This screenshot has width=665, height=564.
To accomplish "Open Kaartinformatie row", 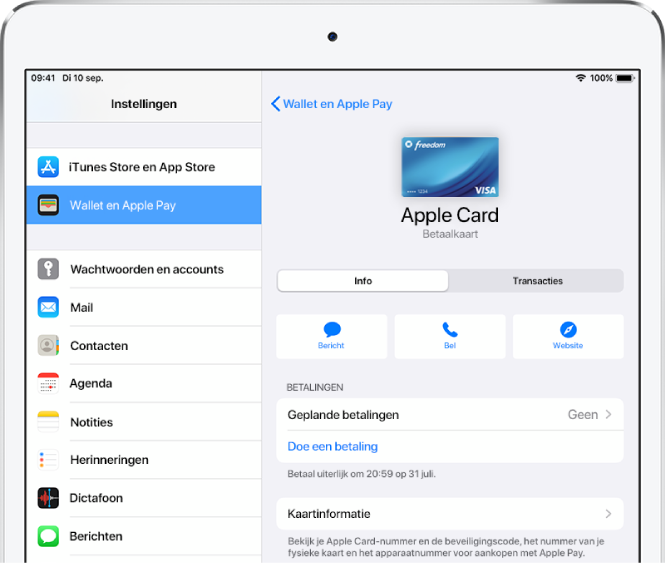I will pos(450,514).
